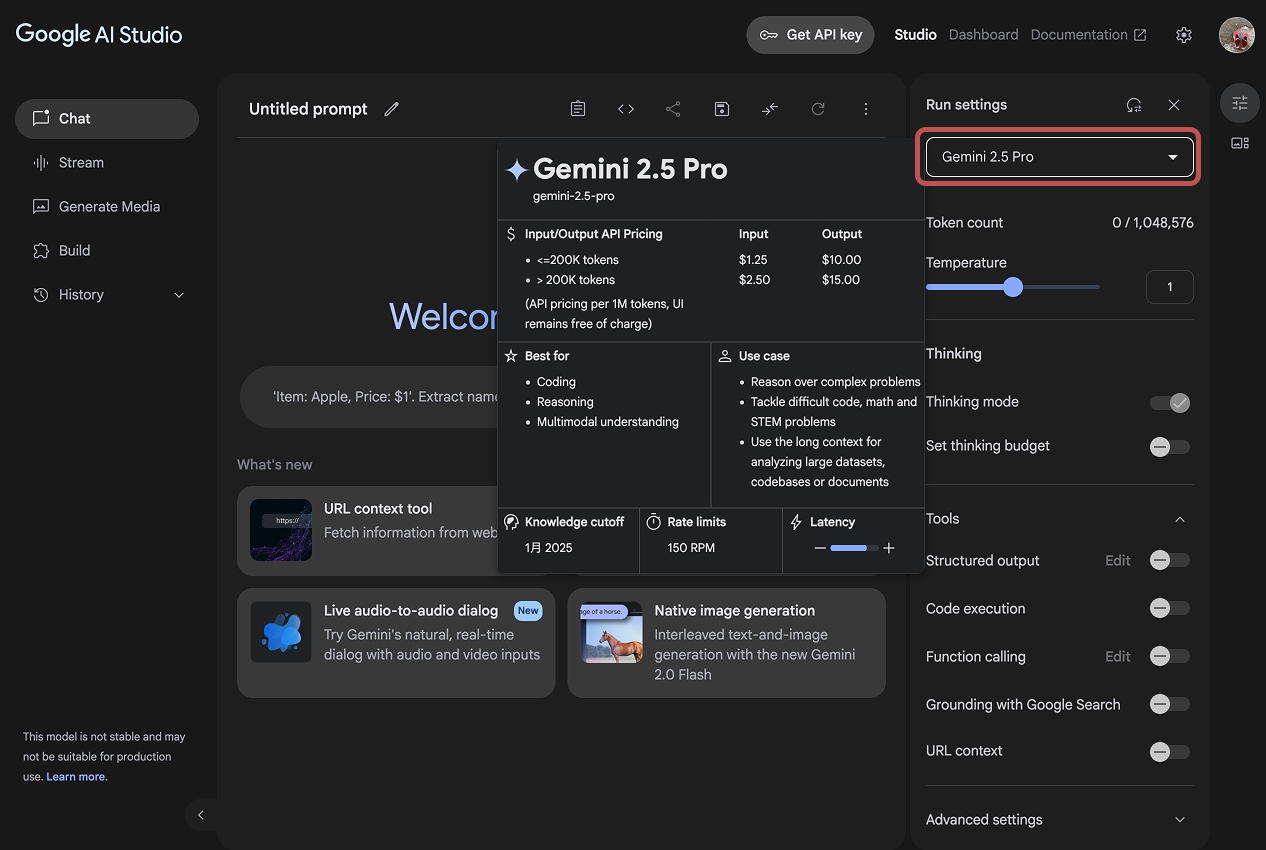The image size is (1266, 850).
Task: Click the 150 RPM rate limit value
Action: point(691,548)
